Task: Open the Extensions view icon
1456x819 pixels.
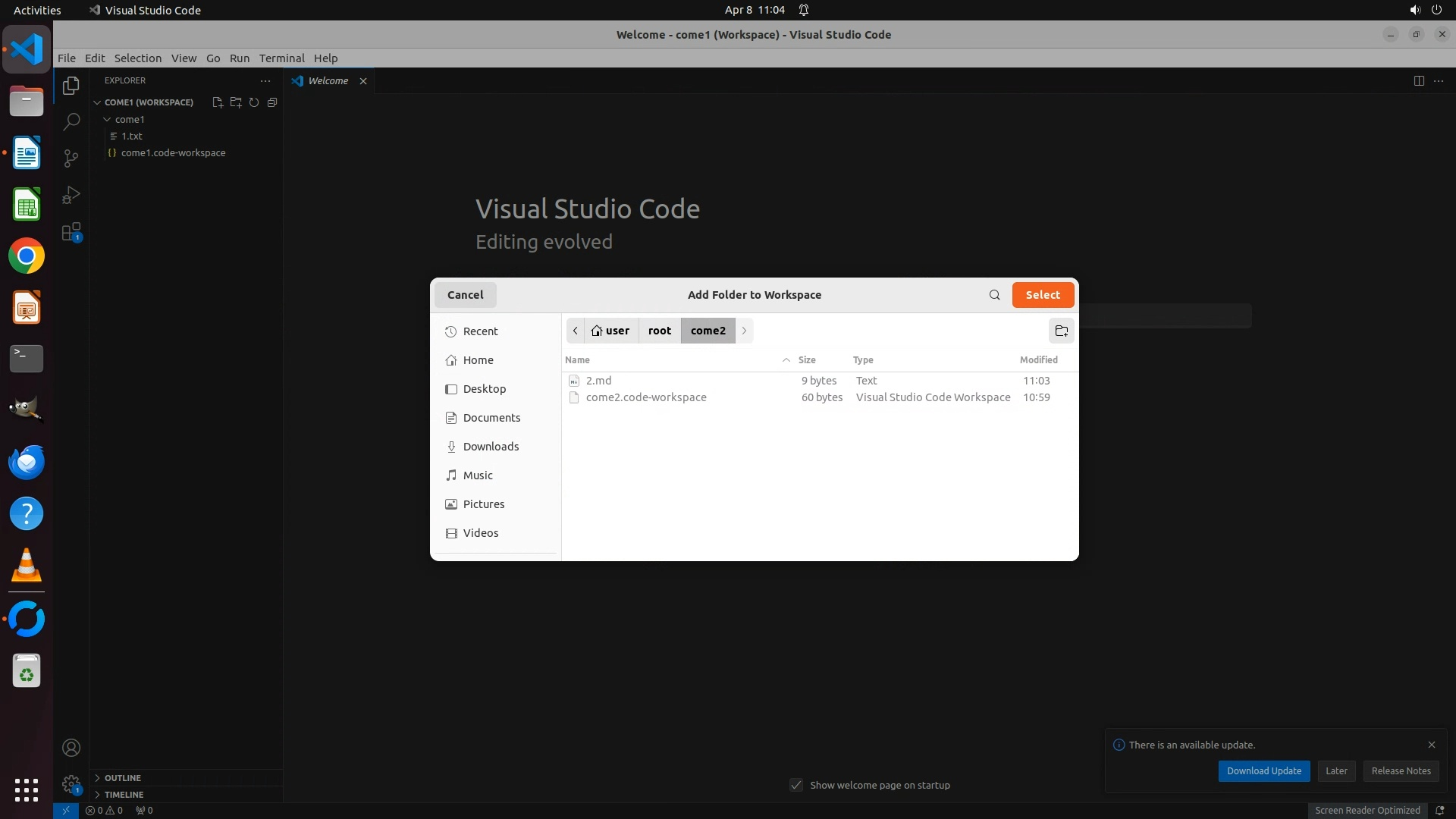Action: coord(71,232)
